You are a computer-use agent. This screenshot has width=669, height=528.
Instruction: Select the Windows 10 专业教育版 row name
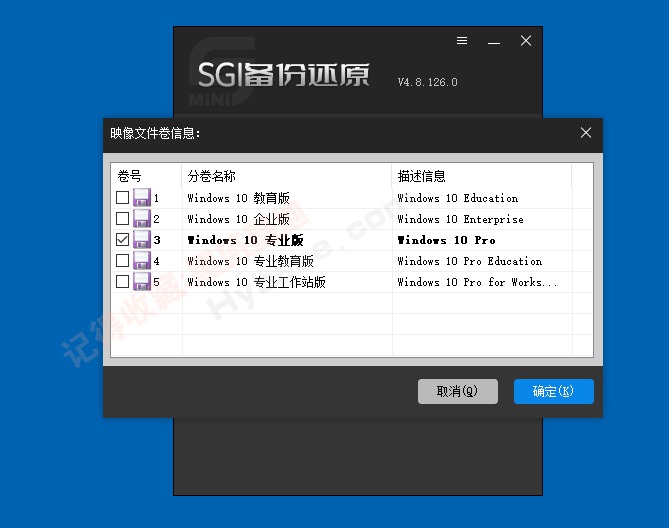pyautogui.click(x=250, y=261)
